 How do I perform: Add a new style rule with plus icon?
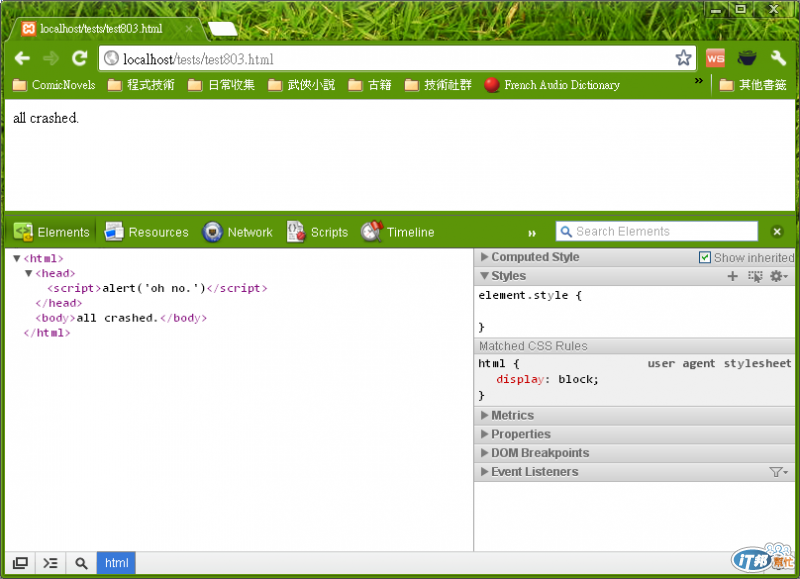click(x=732, y=276)
